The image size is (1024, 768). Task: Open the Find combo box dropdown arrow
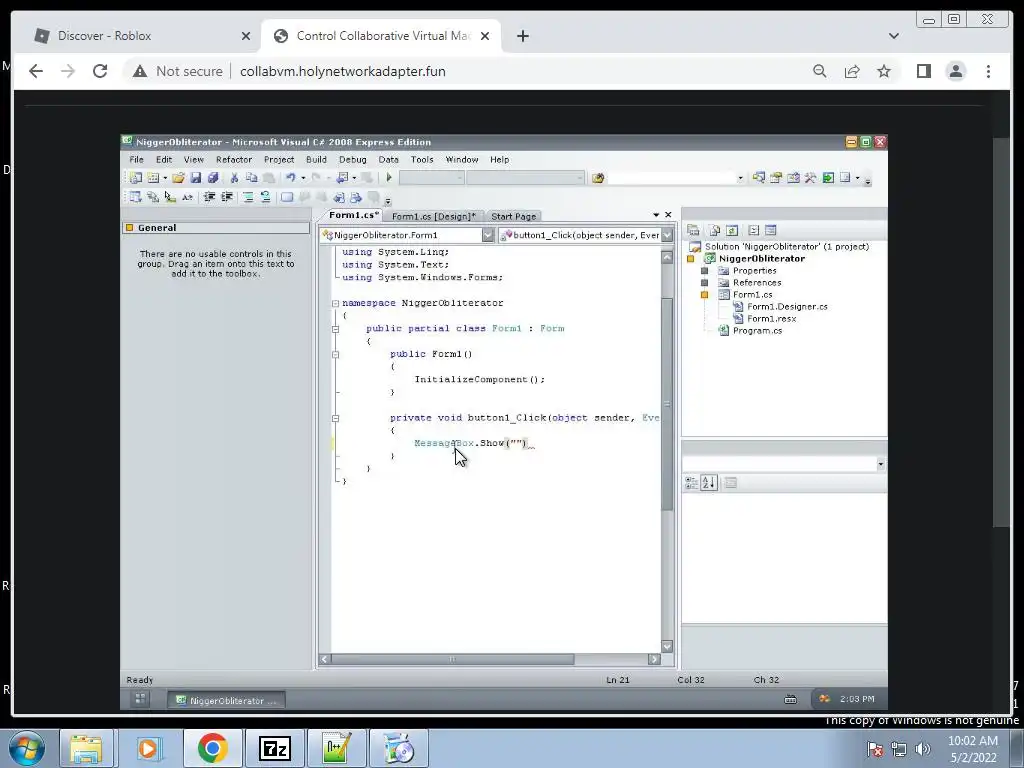point(740,178)
